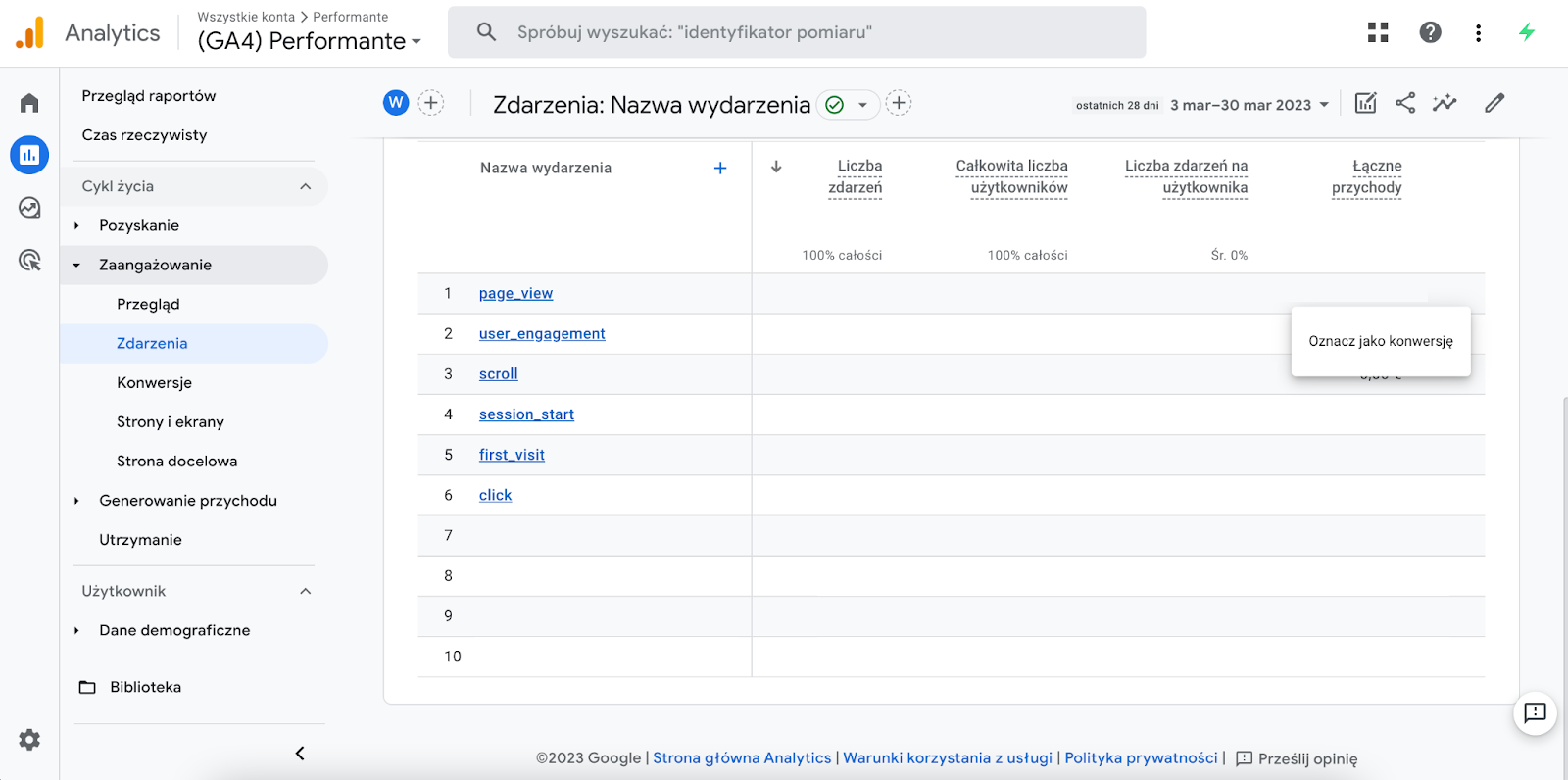The width and height of the screenshot is (1568, 780).
Task: Collapse the sidebar navigation with chevron
Action: (300, 753)
